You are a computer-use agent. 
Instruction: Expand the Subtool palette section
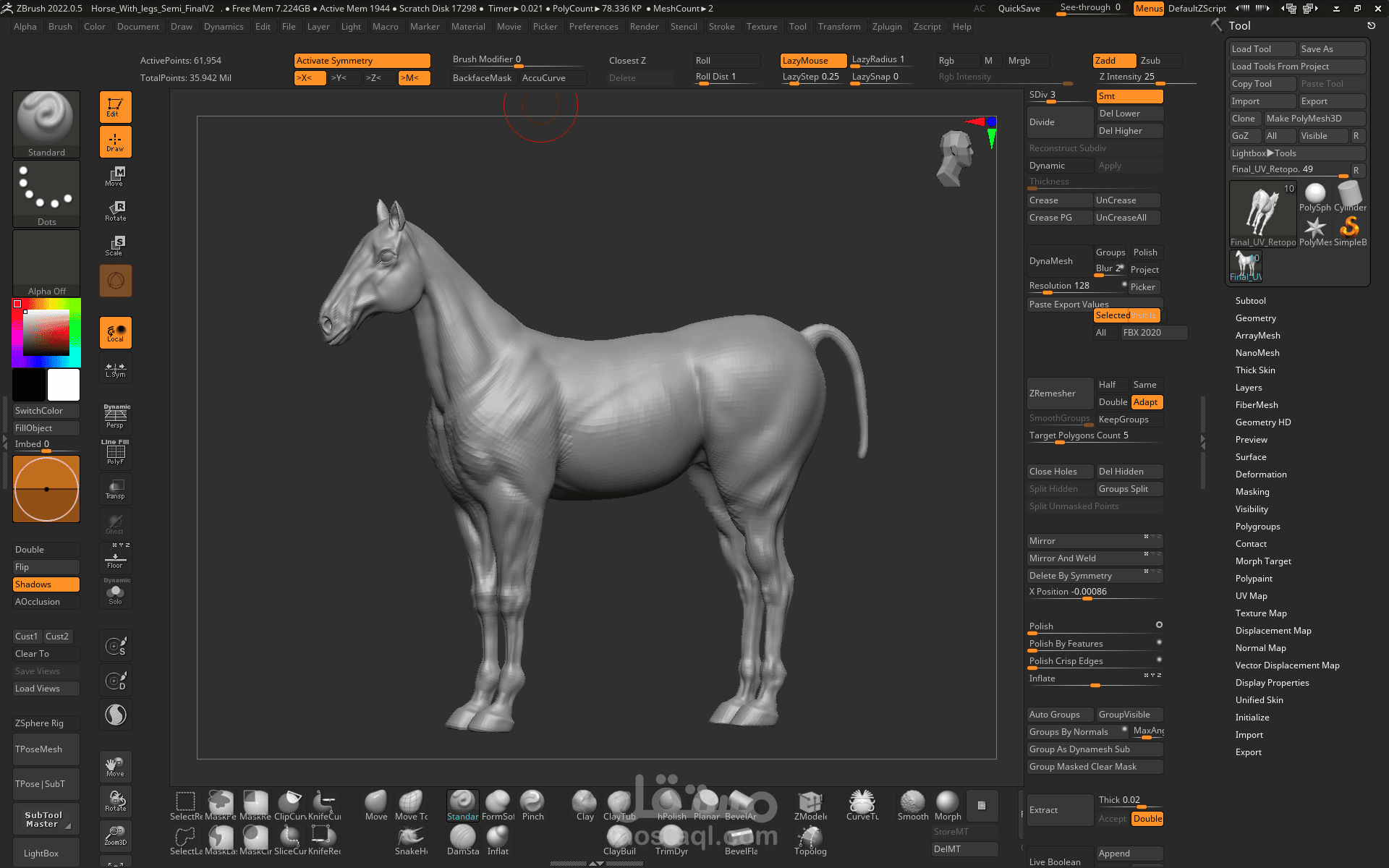click(x=1250, y=301)
